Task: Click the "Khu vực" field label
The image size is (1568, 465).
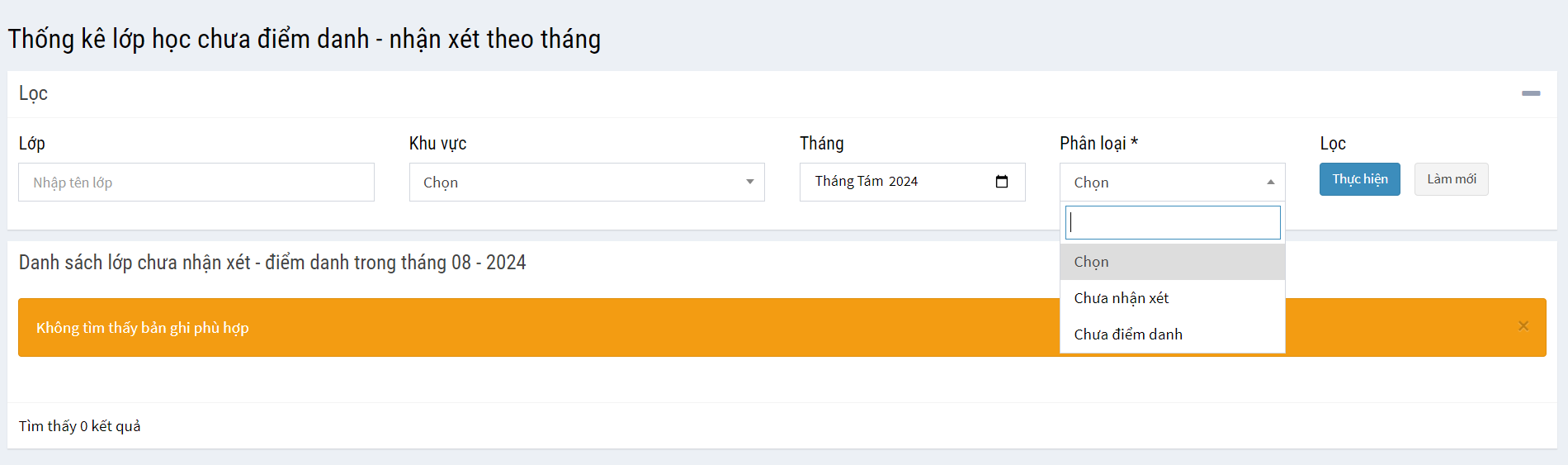Action: [x=437, y=143]
